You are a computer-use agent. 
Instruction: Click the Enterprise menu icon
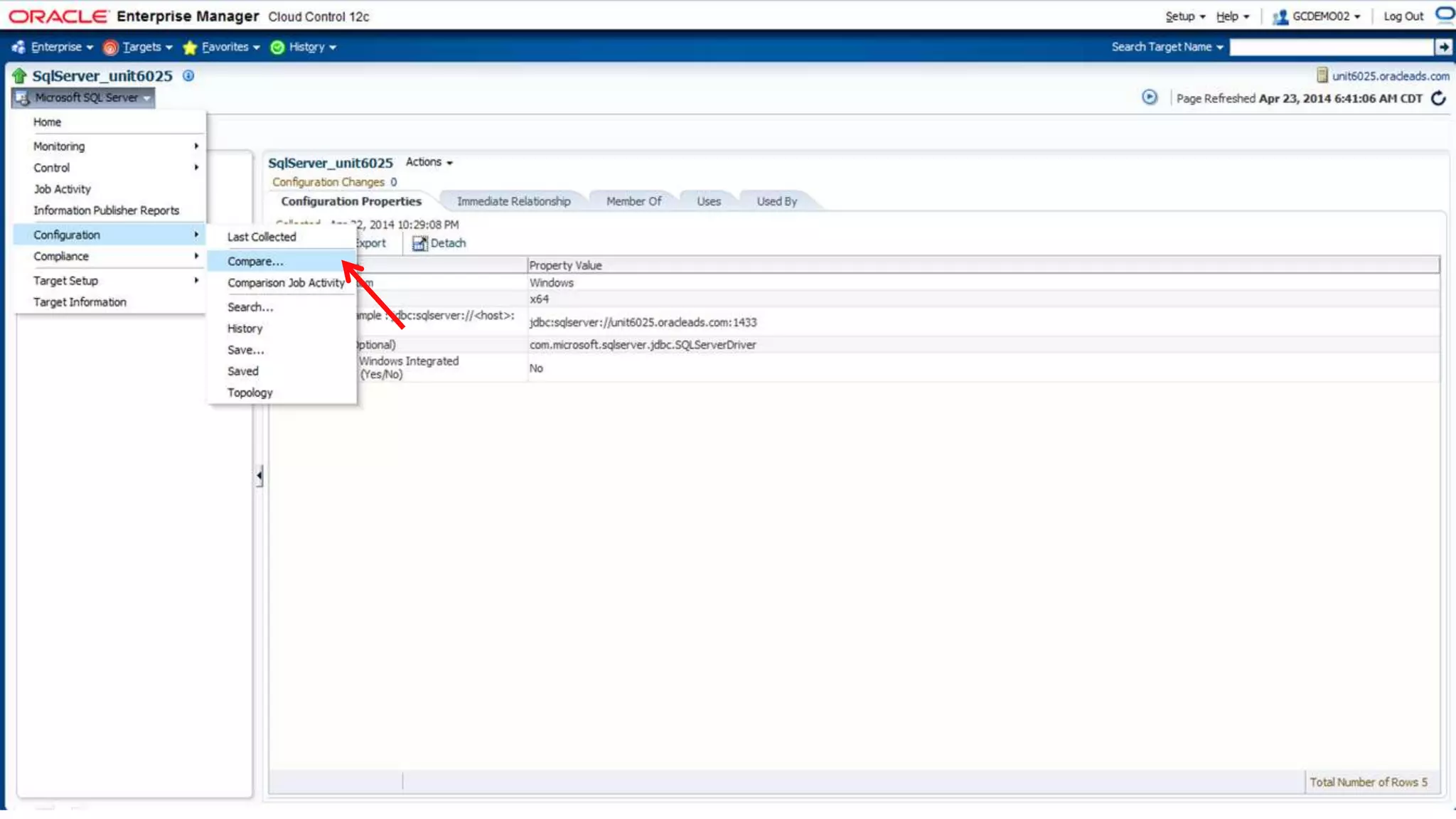(x=18, y=47)
